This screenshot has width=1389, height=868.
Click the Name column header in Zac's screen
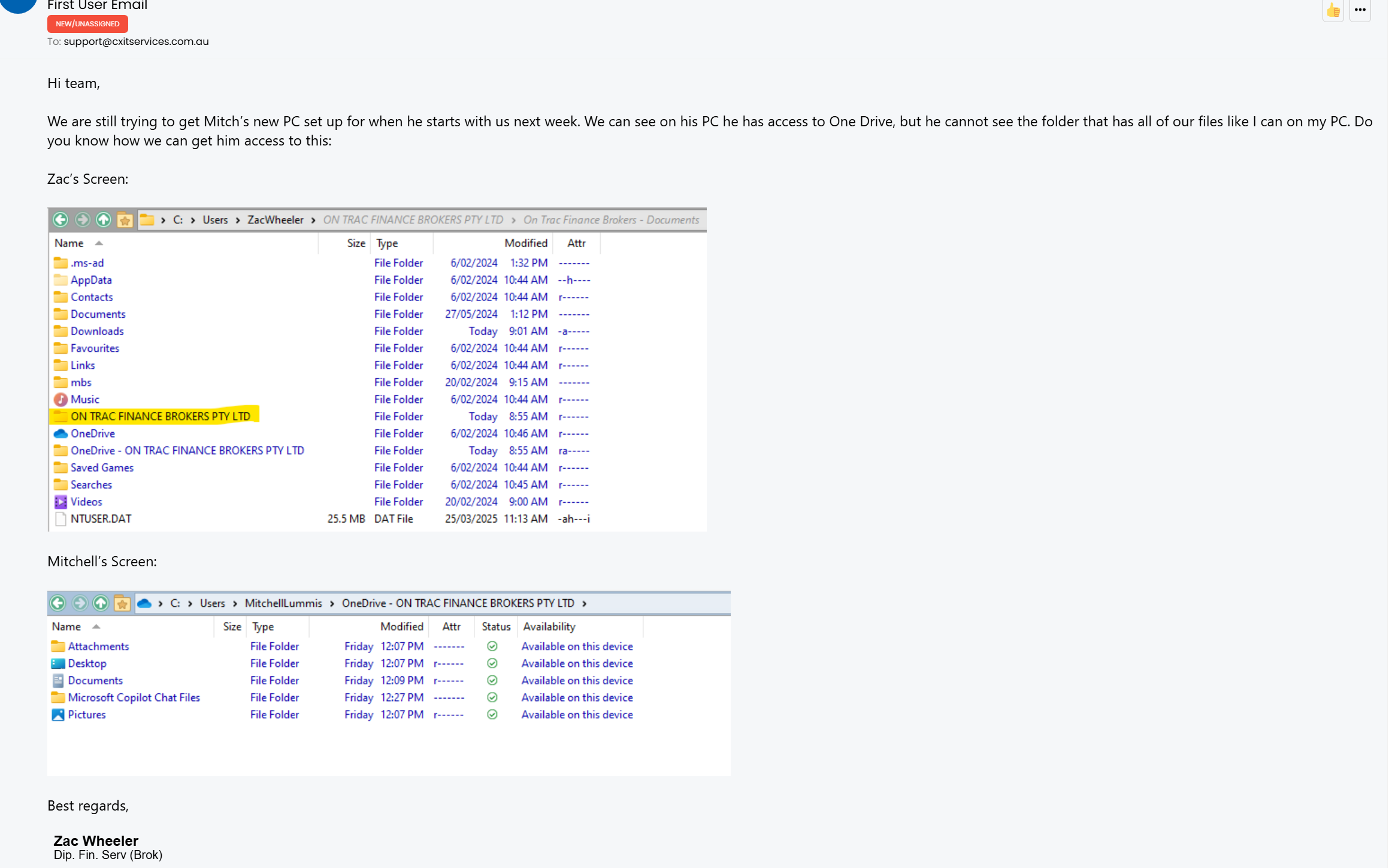click(x=69, y=243)
